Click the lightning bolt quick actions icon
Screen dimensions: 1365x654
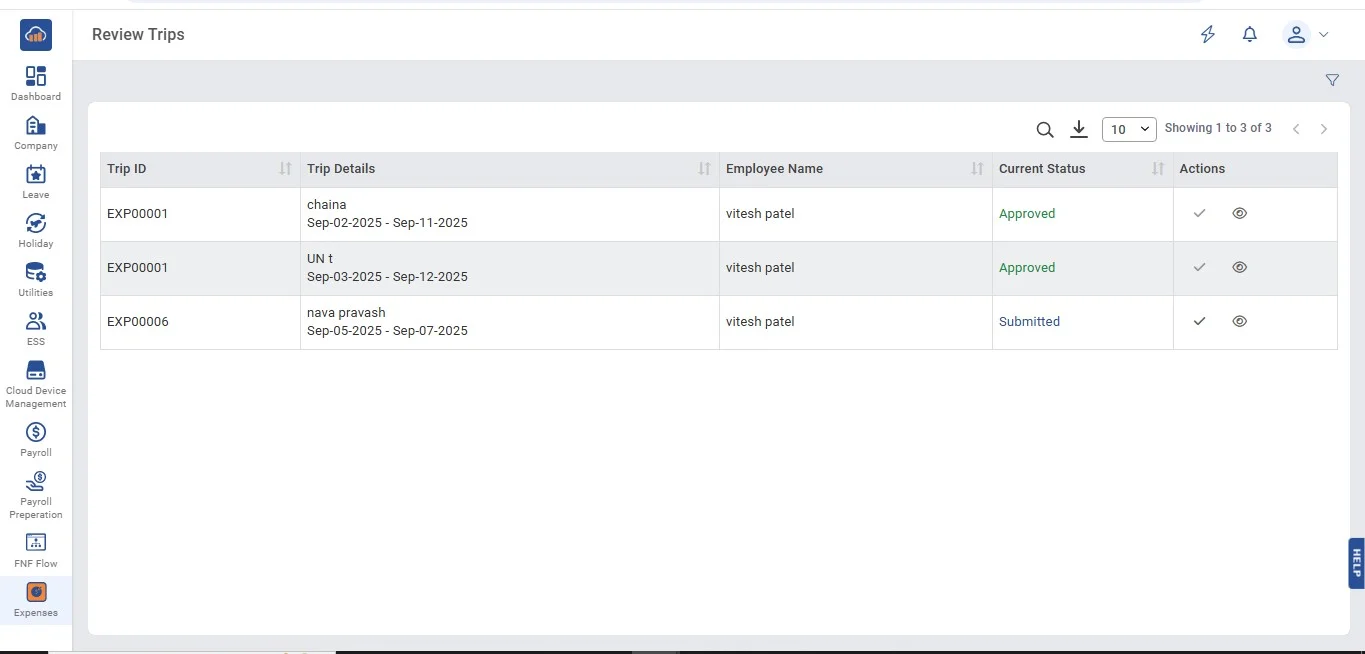[x=1208, y=35]
